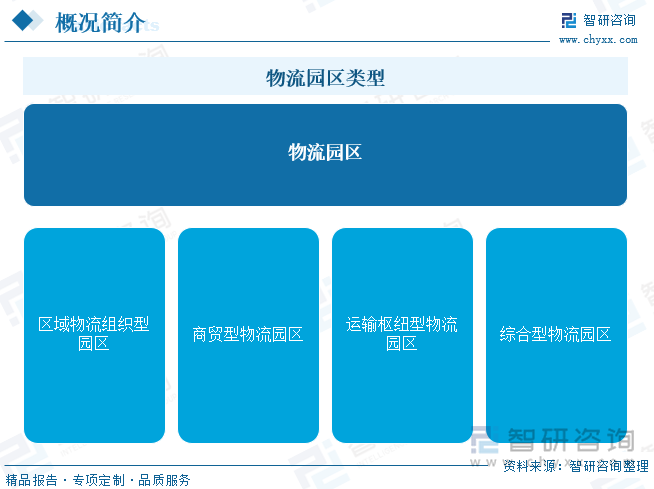Click the 综合型物流园区 card

pyautogui.click(x=556, y=335)
